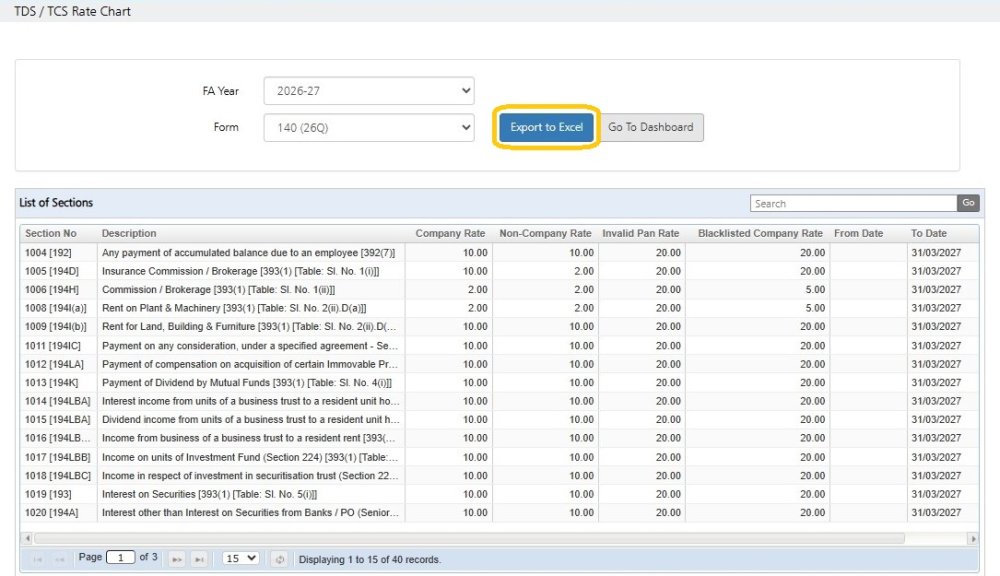This screenshot has width=1000, height=576.
Task: Click description Insurance Commission / Brokerage
Action: 240,271
